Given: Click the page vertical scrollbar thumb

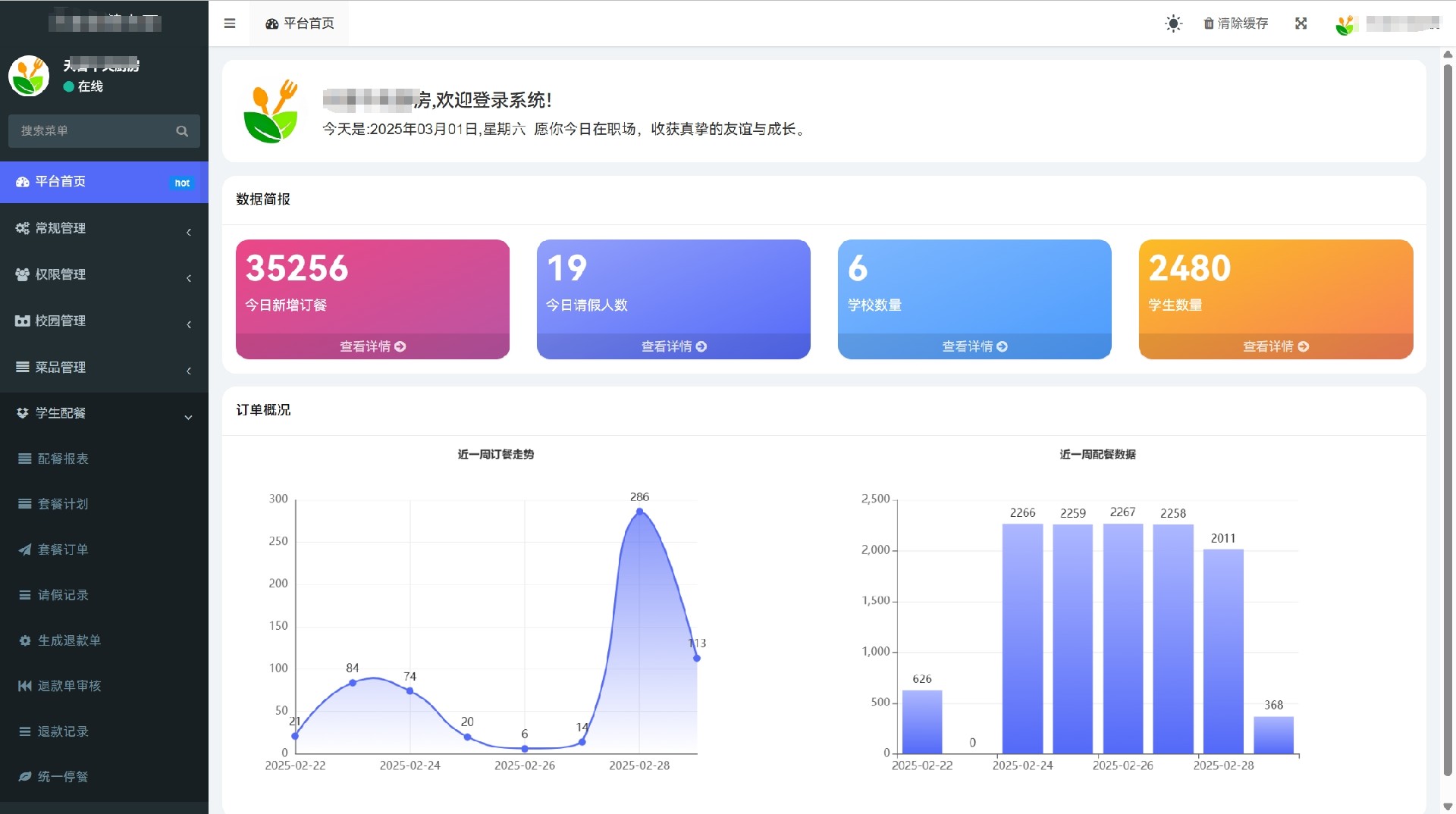Looking at the screenshot, I should click(x=1448, y=421).
